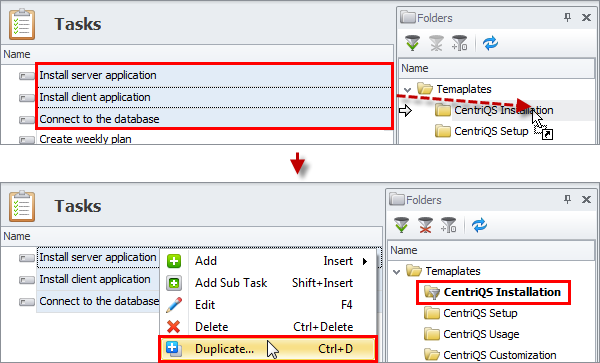Click the red-cross clear filter icon in bottom Folders panel
Viewport: 600px width, 363px height.
point(425,225)
